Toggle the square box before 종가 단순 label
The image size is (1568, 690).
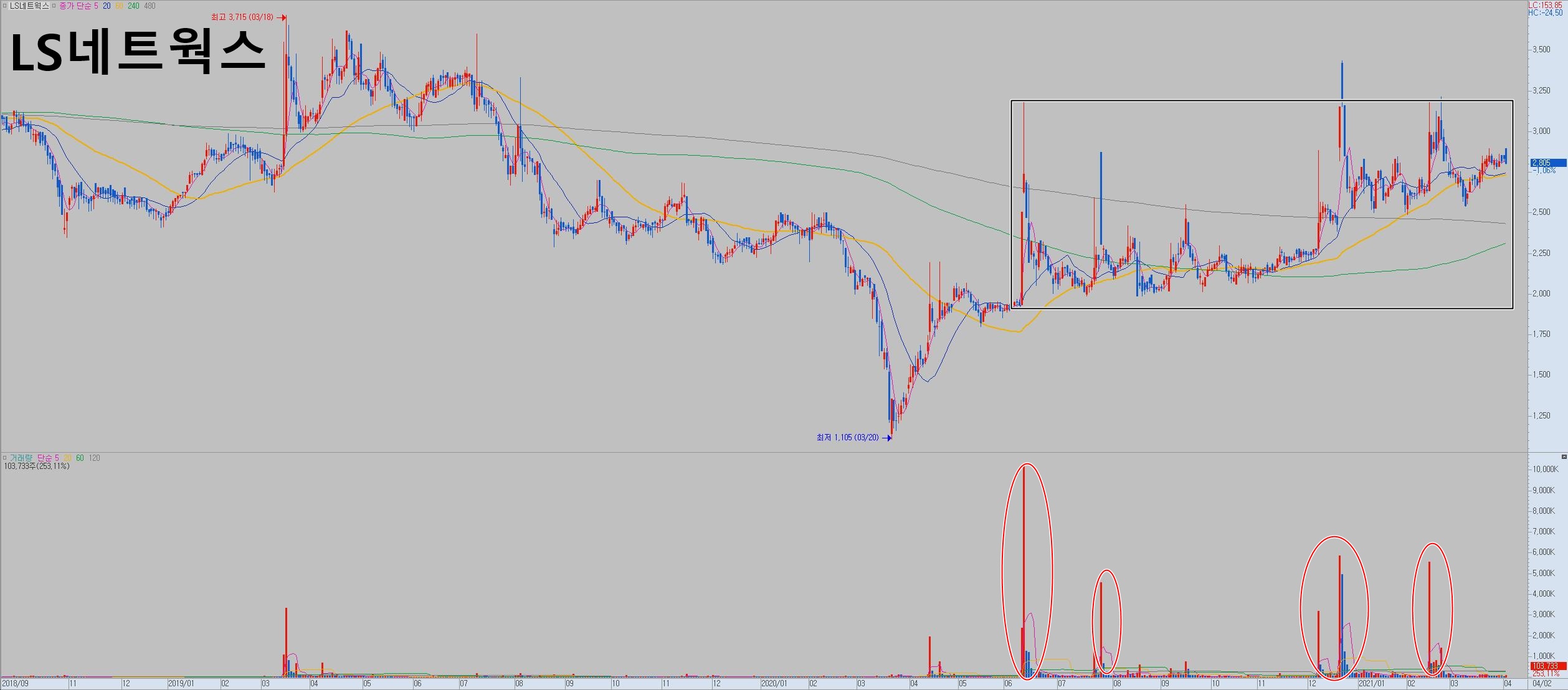click(x=55, y=6)
